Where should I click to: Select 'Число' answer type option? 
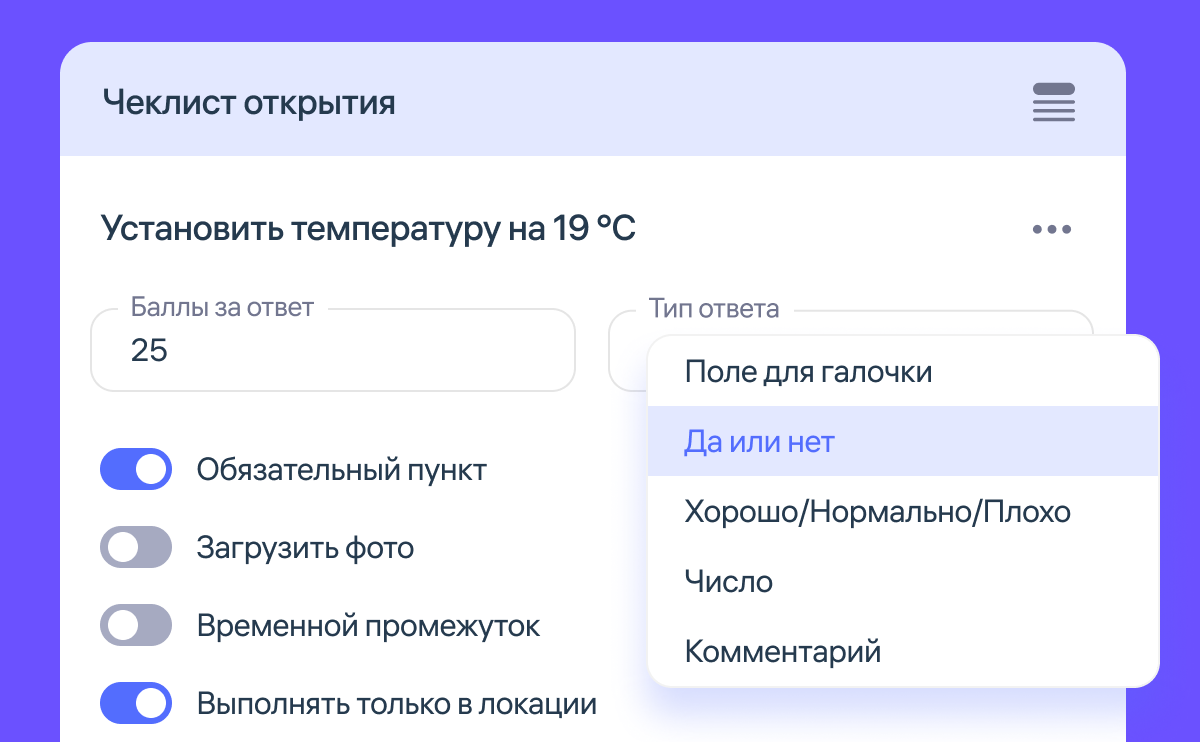(728, 581)
